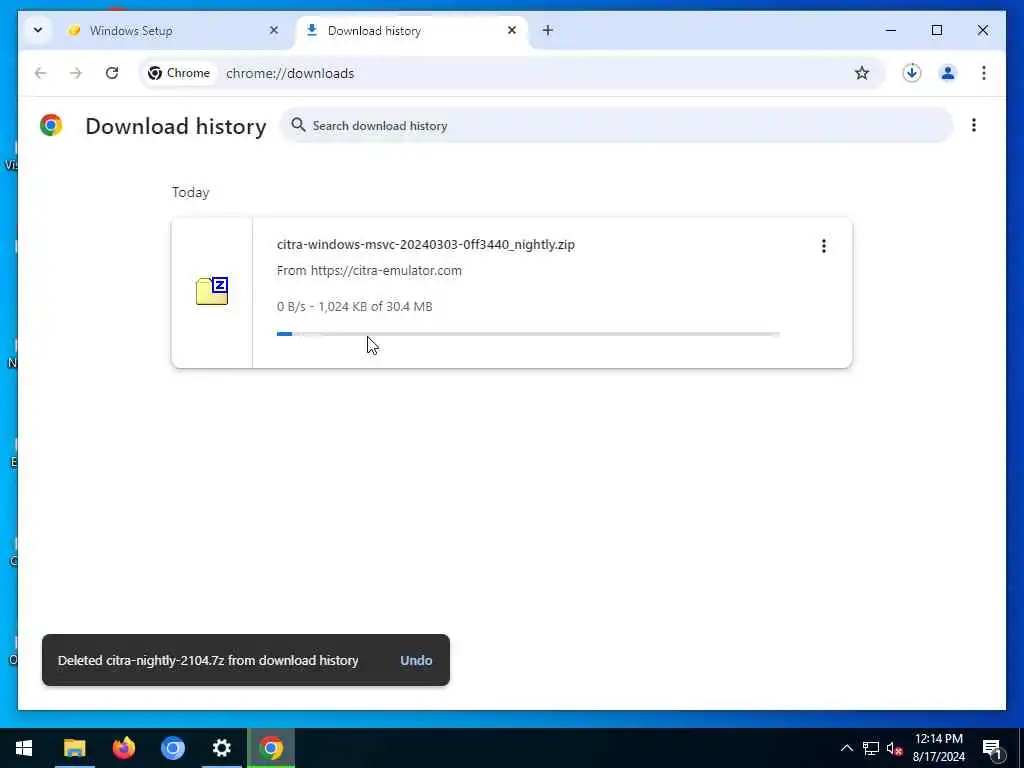The image size is (1024, 768).
Task: Click the muted volume tray icon
Action: pyautogui.click(x=894, y=748)
